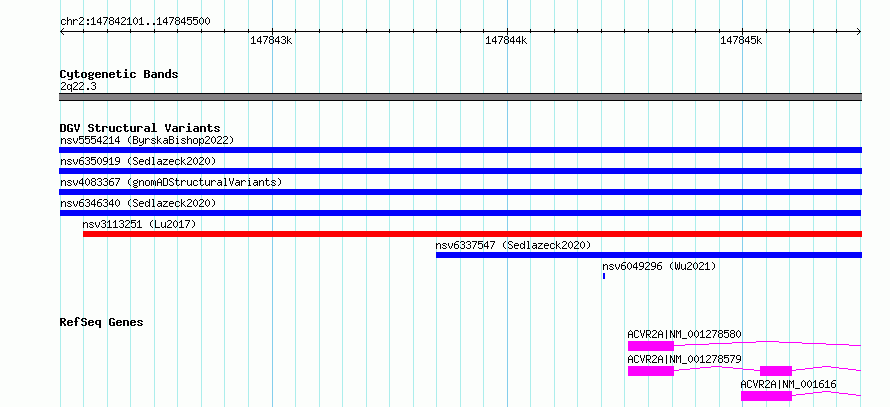The width and height of the screenshot is (890, 407).
Task: Click the Cytogenetic Bands track title
Action: point(119,74)
